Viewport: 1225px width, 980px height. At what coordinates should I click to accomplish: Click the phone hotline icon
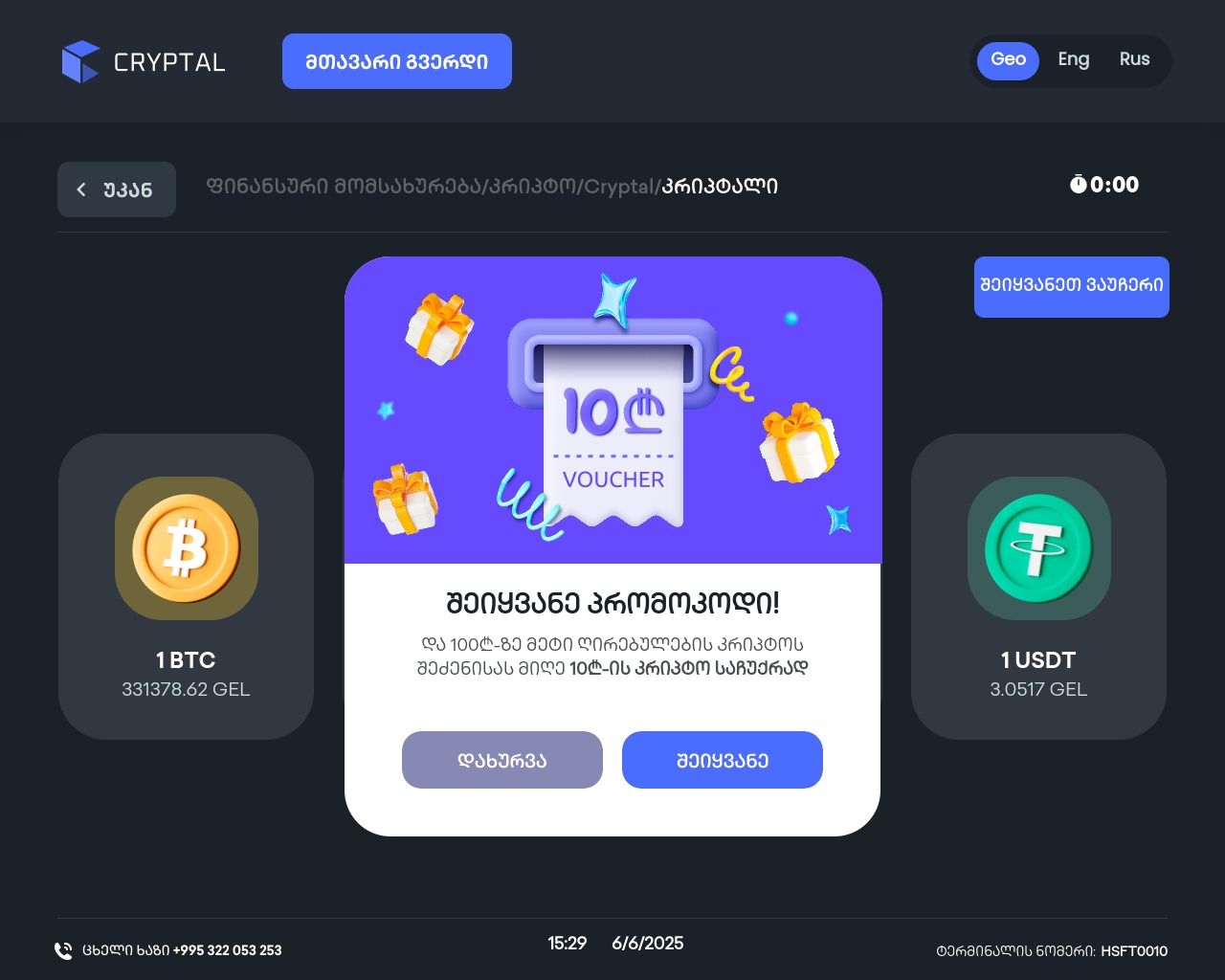coord(63,950)
